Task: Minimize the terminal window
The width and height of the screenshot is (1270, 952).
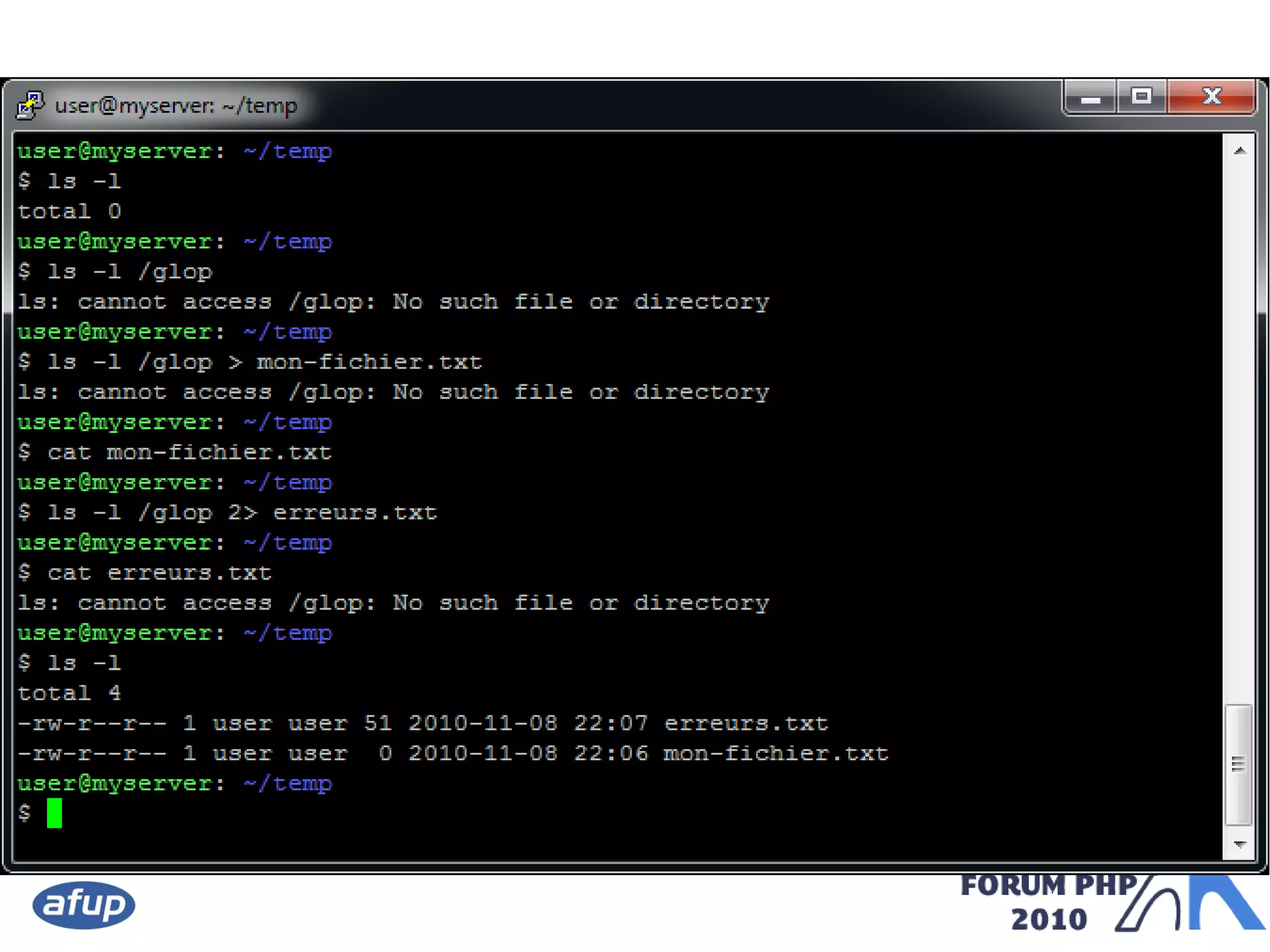Action: pyautogui.click(x=1090, y=98)
